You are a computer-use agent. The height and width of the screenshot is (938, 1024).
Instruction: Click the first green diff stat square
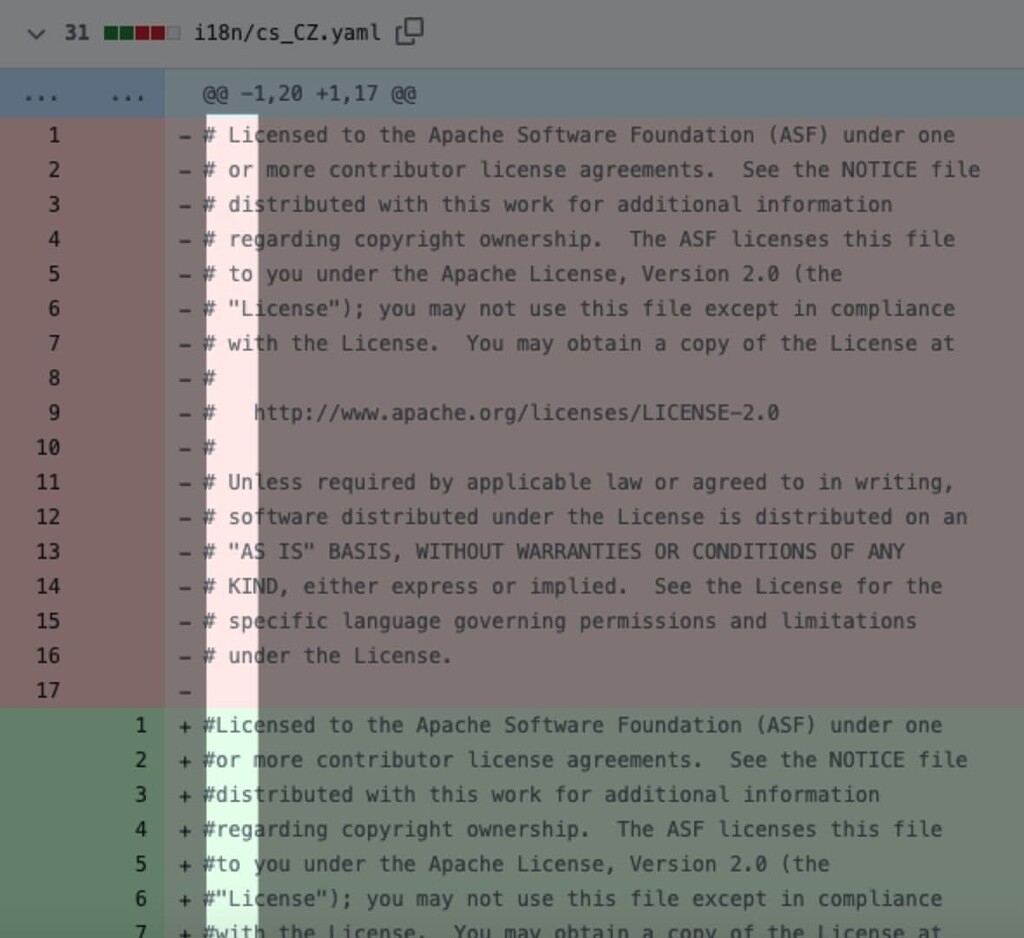(x=110, y=32)
